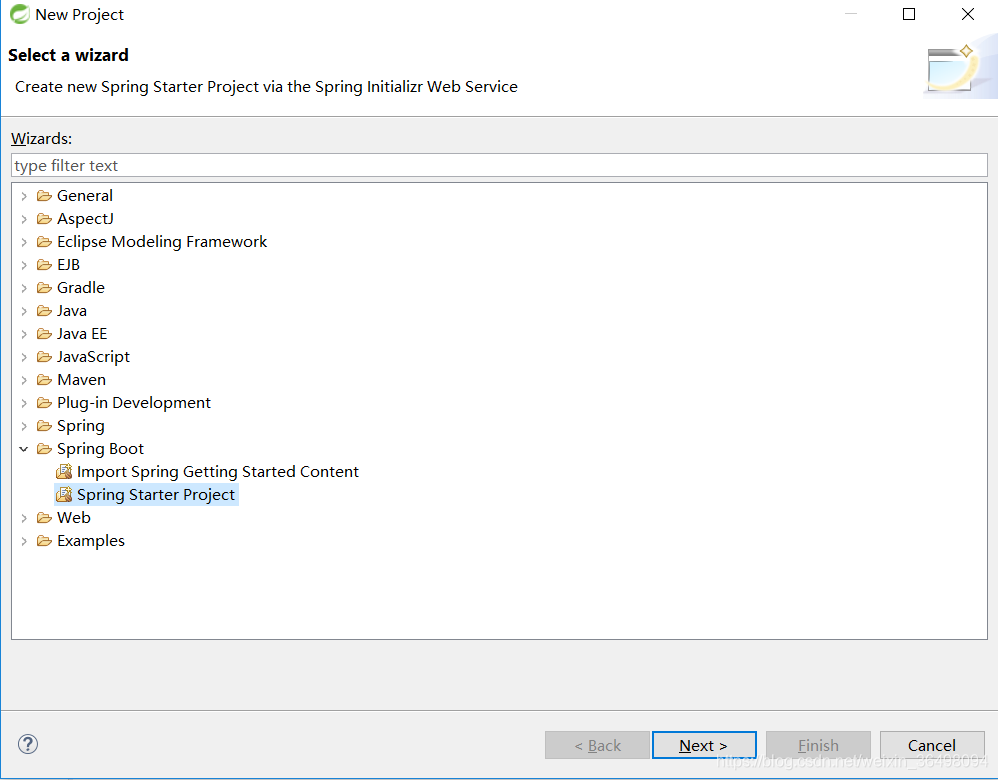Expand the EJB category

(24, 265)
